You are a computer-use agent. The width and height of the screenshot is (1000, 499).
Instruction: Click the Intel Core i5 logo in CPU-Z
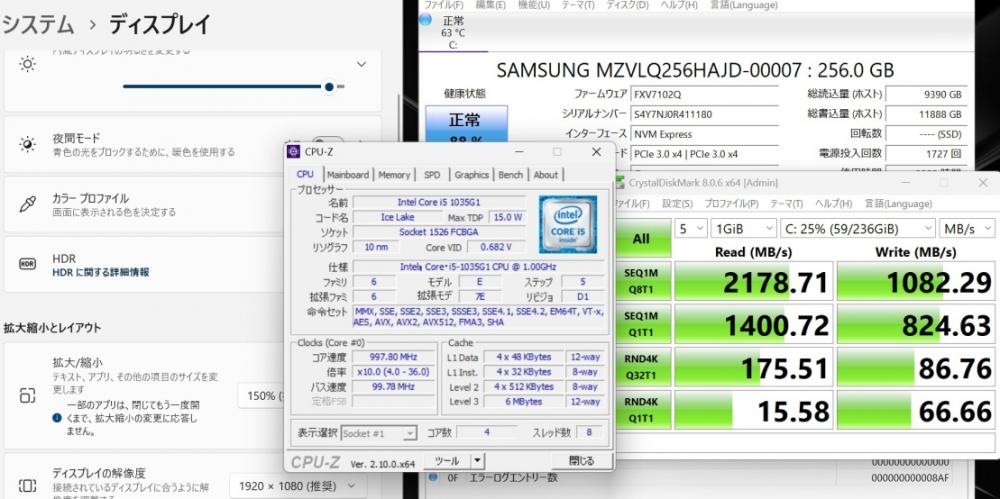(x=568, y=224)
